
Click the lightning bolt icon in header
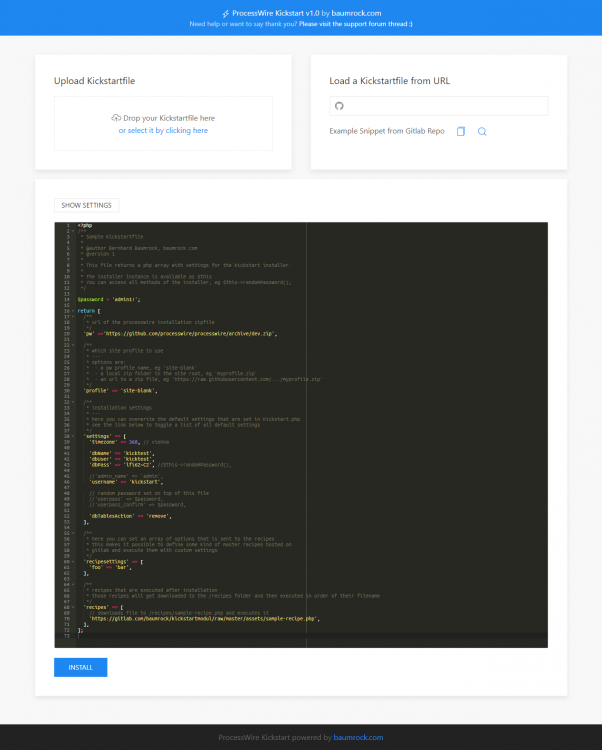coord(225,13)
